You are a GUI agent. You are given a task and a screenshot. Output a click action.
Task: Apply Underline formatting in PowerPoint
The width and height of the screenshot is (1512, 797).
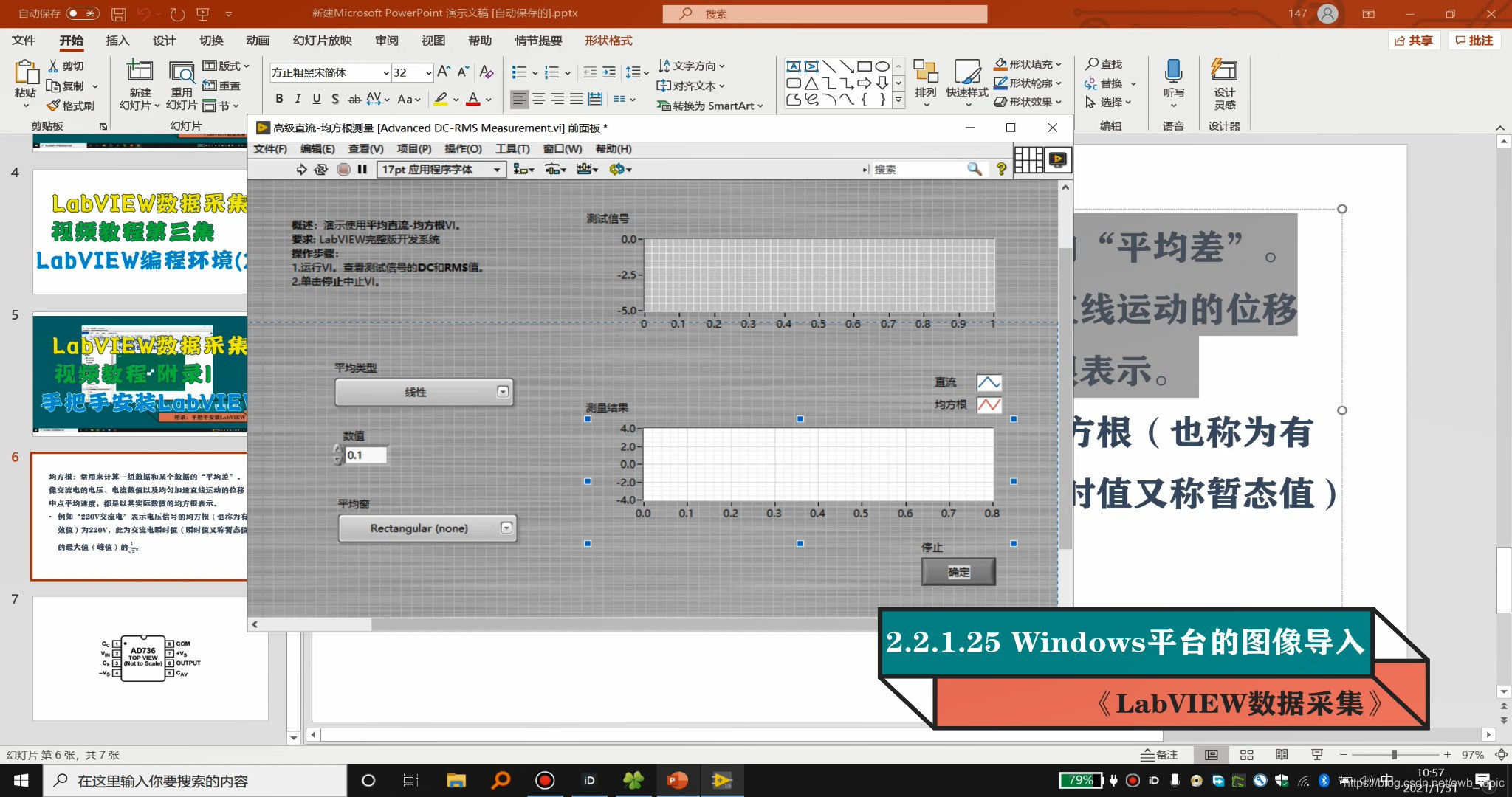(316, 98)
